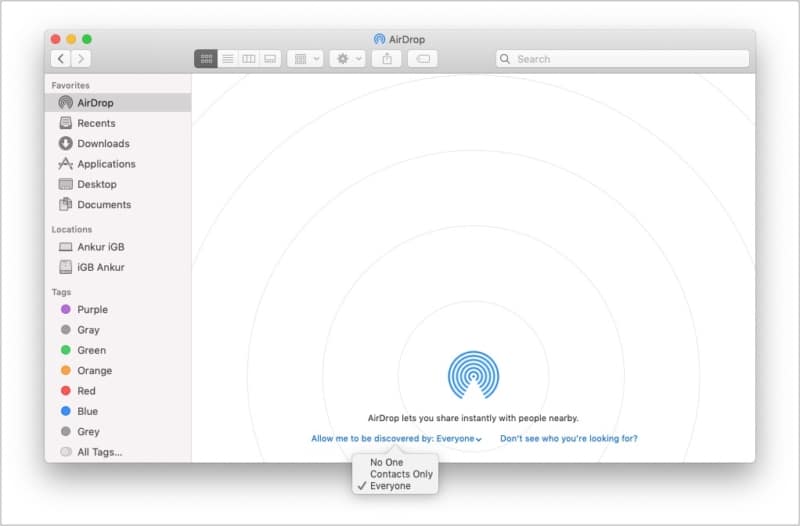Click the large AirDrop radar icon

473,376
